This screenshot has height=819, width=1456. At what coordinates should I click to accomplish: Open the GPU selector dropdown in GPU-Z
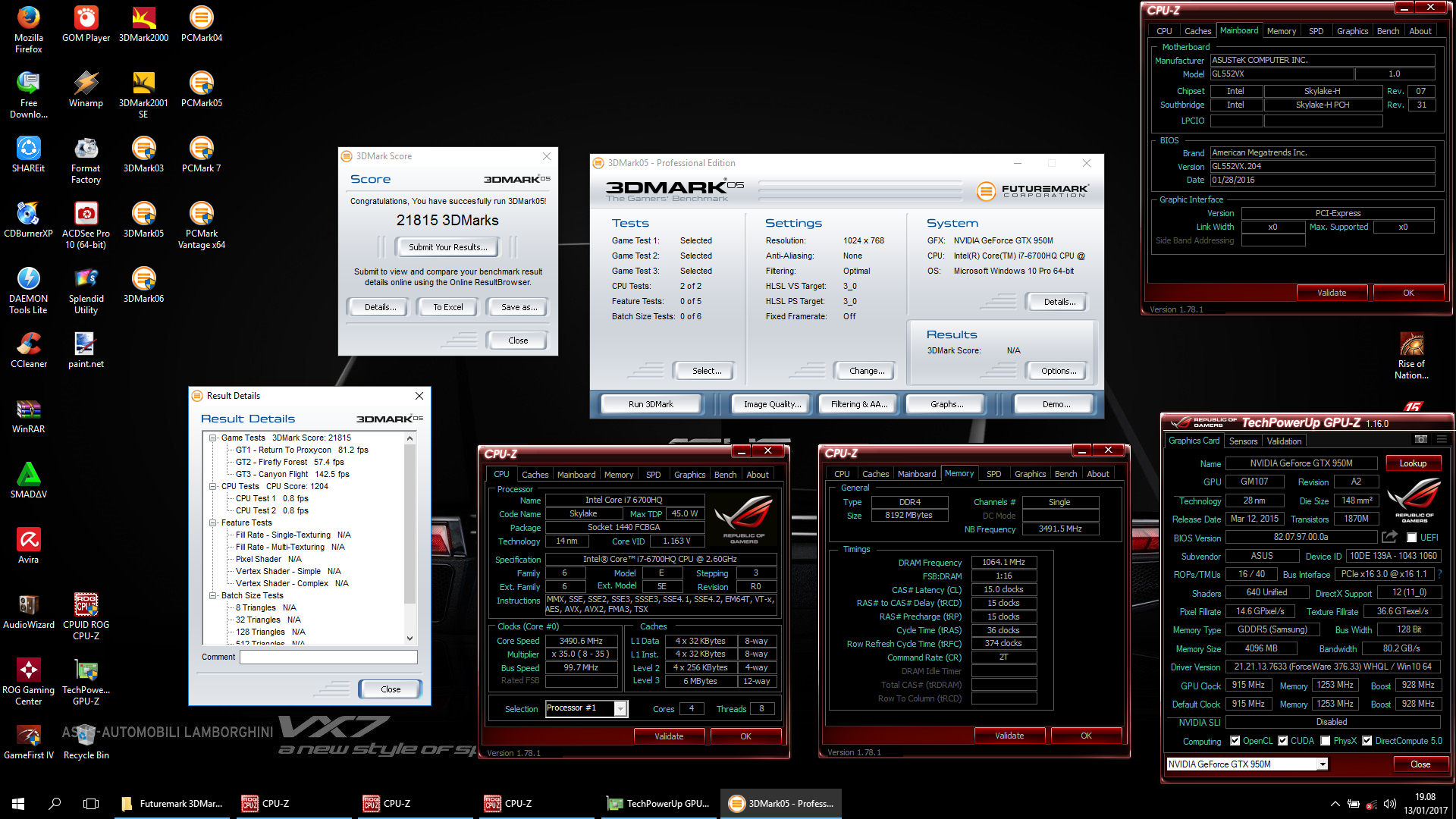pyautogui.click(x=1323, y=764)
